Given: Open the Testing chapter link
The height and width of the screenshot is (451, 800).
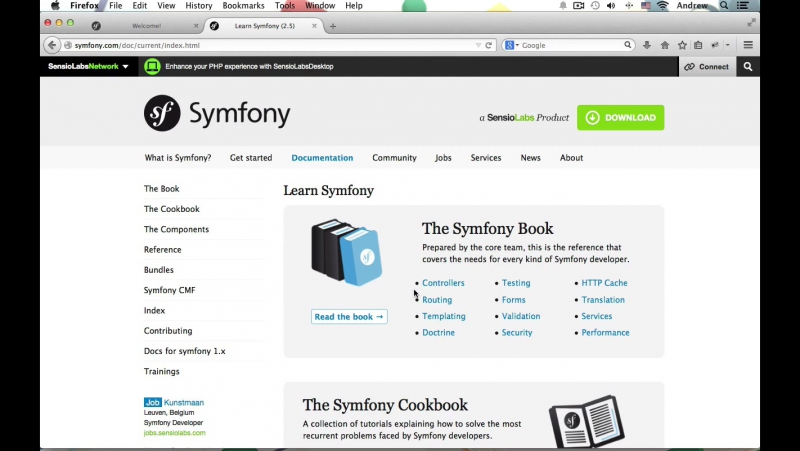Looking at the screenshot, I should point(516,283).
